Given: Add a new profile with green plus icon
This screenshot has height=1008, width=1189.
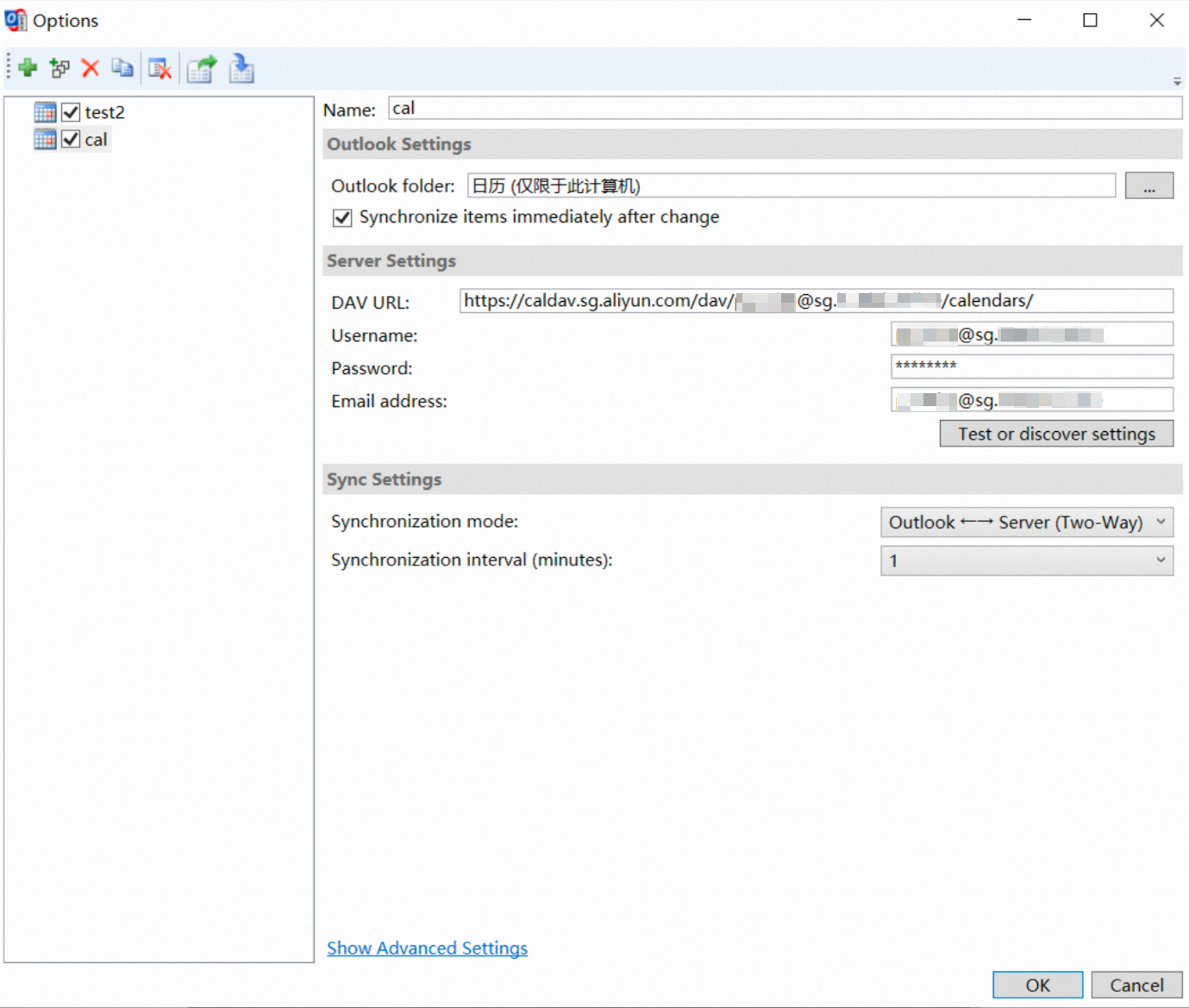Looking at the screenshot, I should click(x=28, y=68).
